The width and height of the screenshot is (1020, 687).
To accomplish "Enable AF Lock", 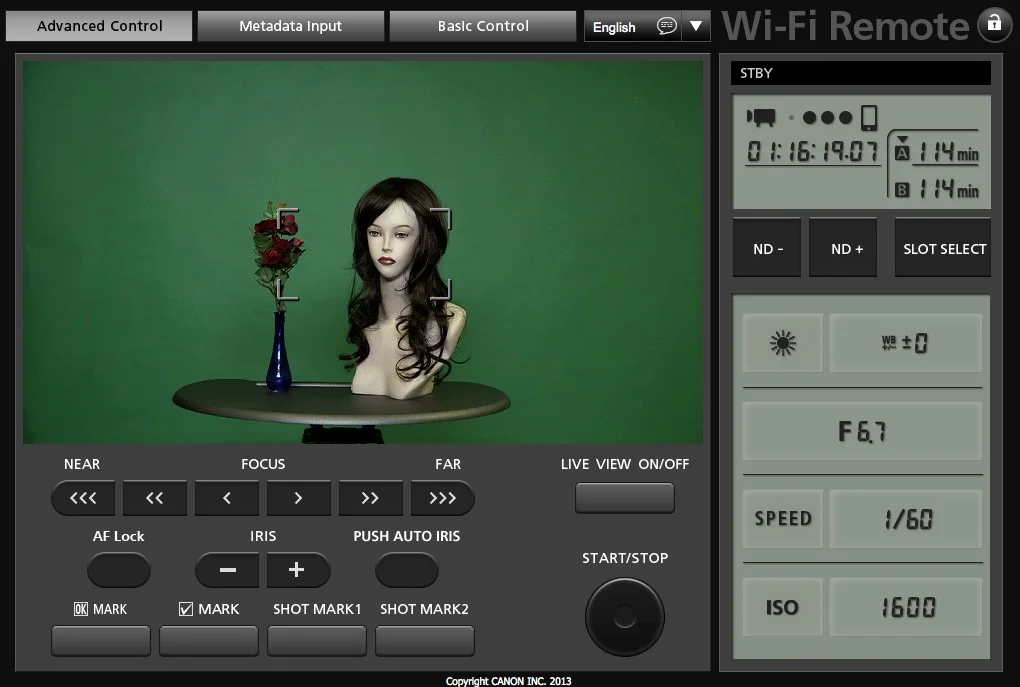I will coord(119,570).
